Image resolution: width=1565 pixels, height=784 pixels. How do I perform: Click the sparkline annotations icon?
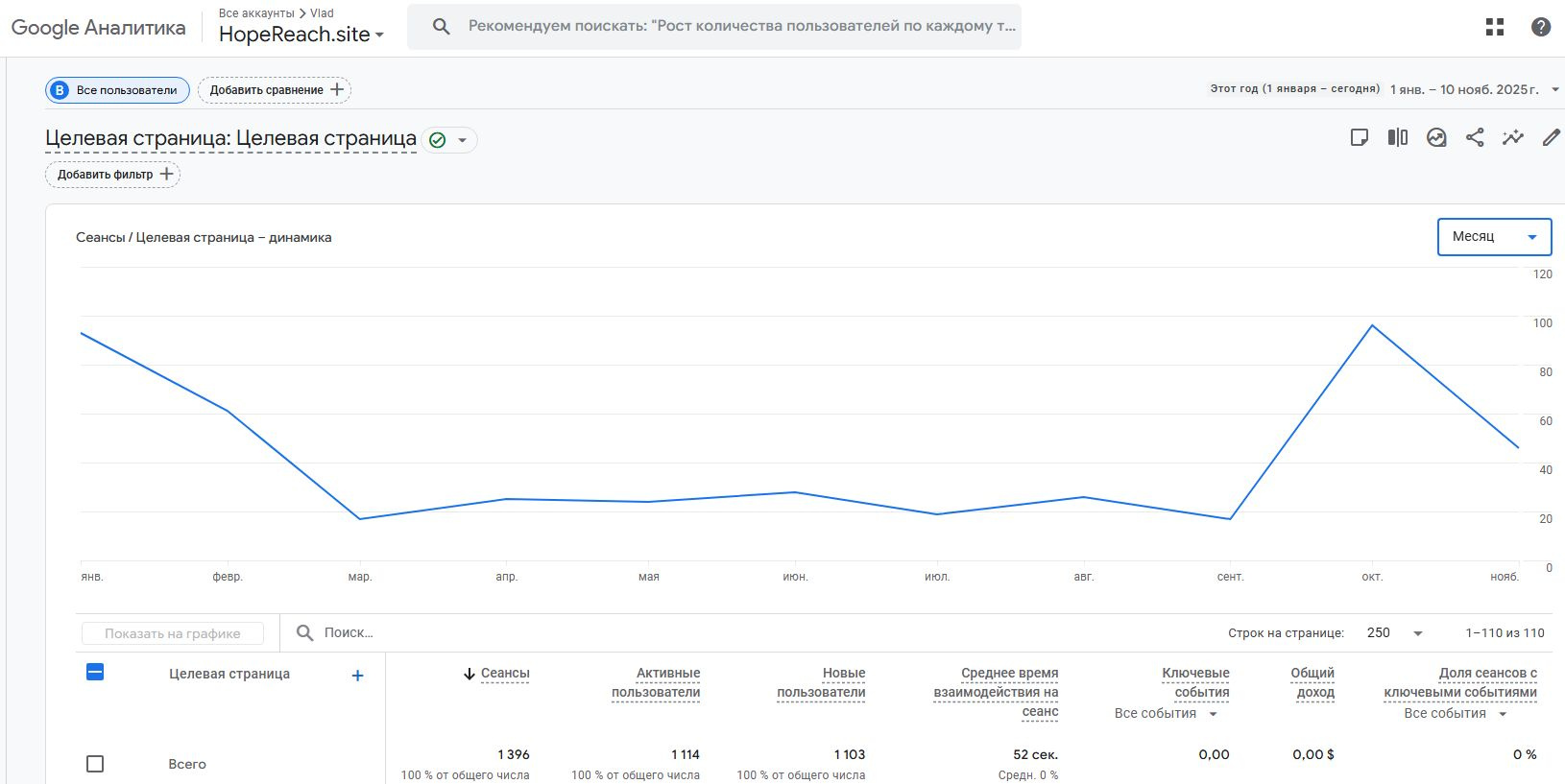click(x=1513, y=137)
